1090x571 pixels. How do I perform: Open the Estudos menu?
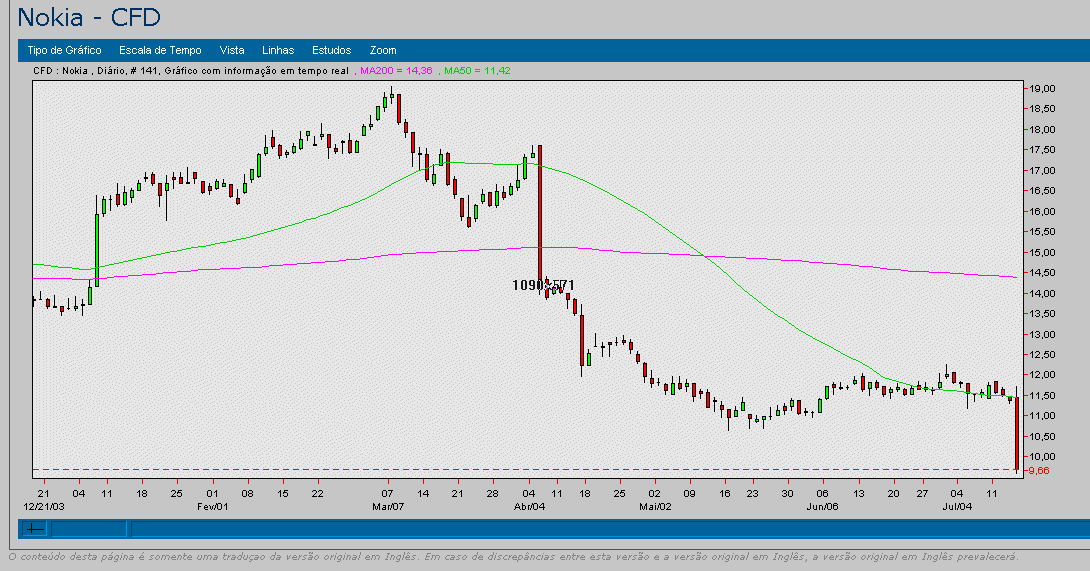pos(332,50)
